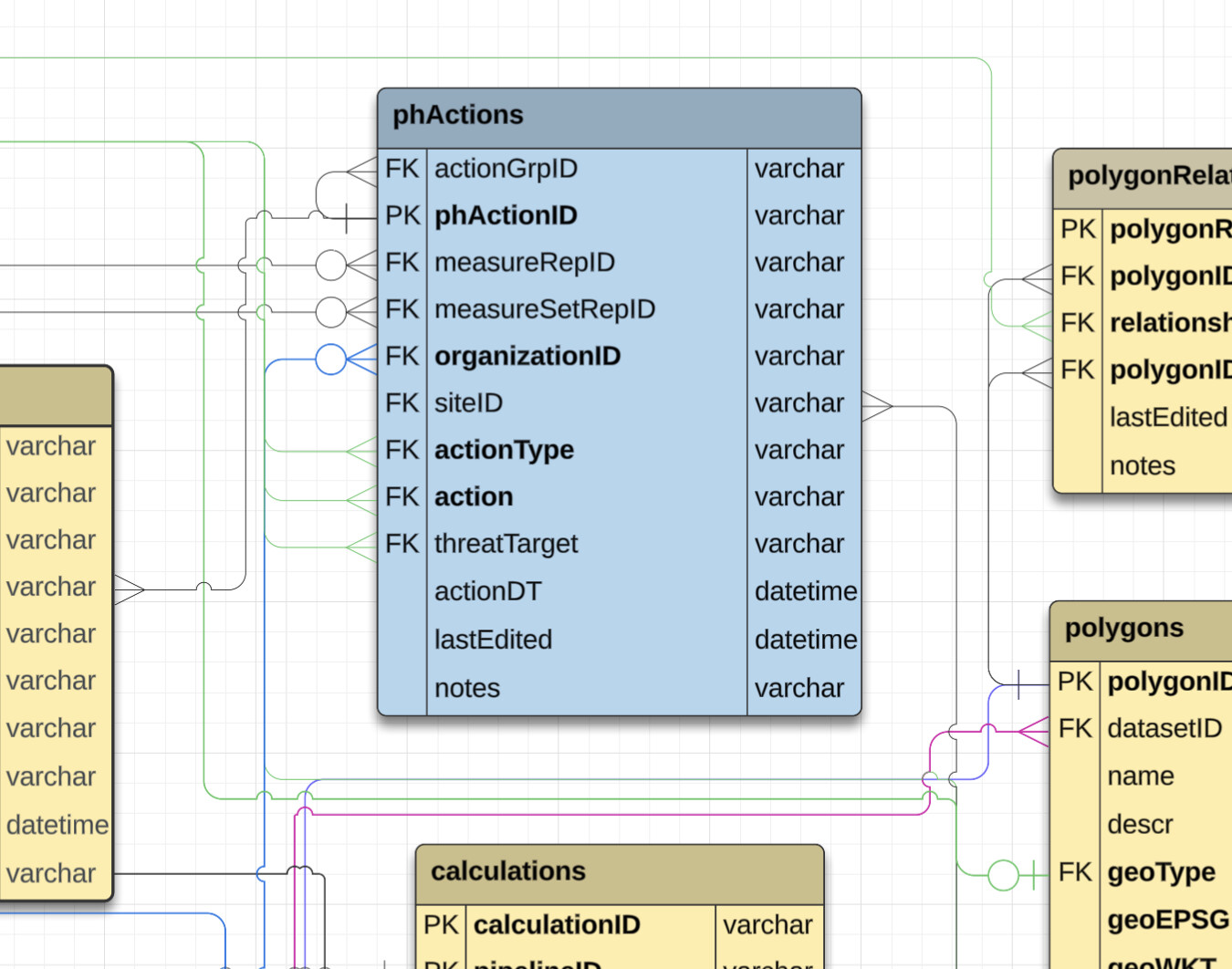Image resolution: width=1232 pixels, height=969 pixels.
Task: Select the actionGrpID field in phActions
Action: coord(506,169)
